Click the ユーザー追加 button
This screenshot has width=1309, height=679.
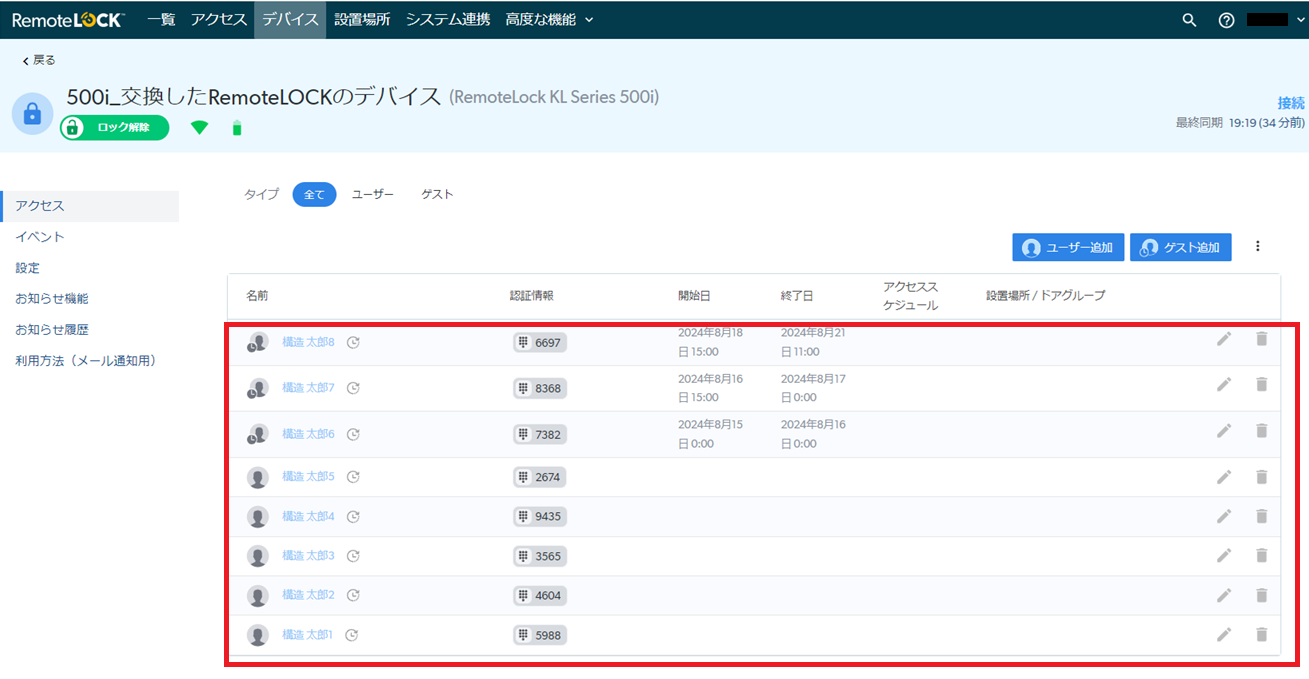click(1068, 248)
